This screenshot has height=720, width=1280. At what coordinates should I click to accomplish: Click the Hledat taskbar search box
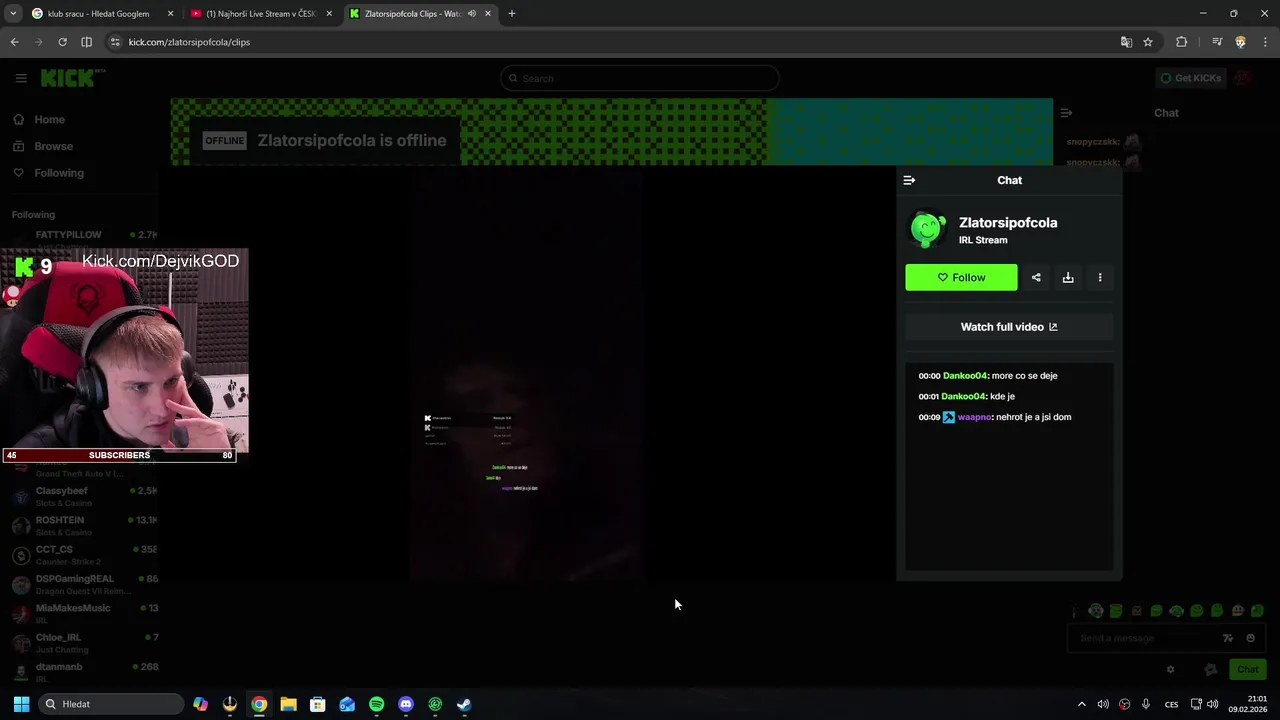(111, 704)
